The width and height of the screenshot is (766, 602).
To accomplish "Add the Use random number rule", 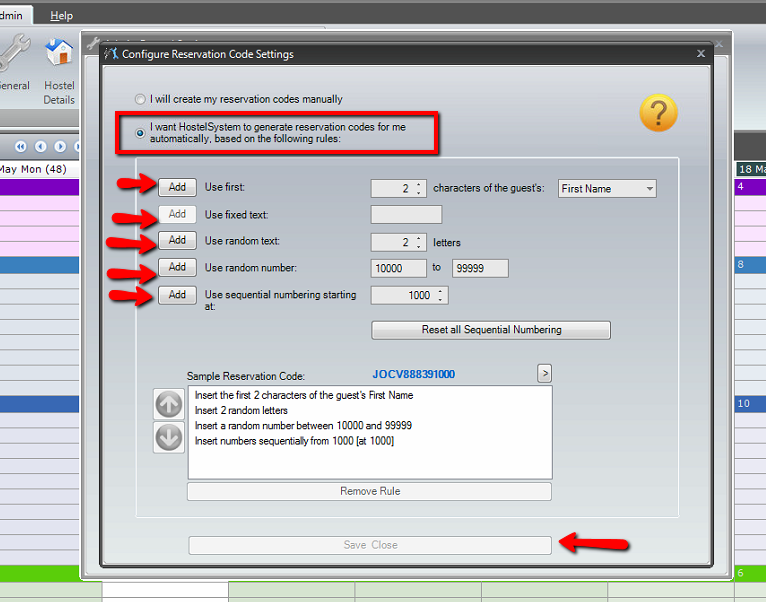I will click(x=177, y=267).
